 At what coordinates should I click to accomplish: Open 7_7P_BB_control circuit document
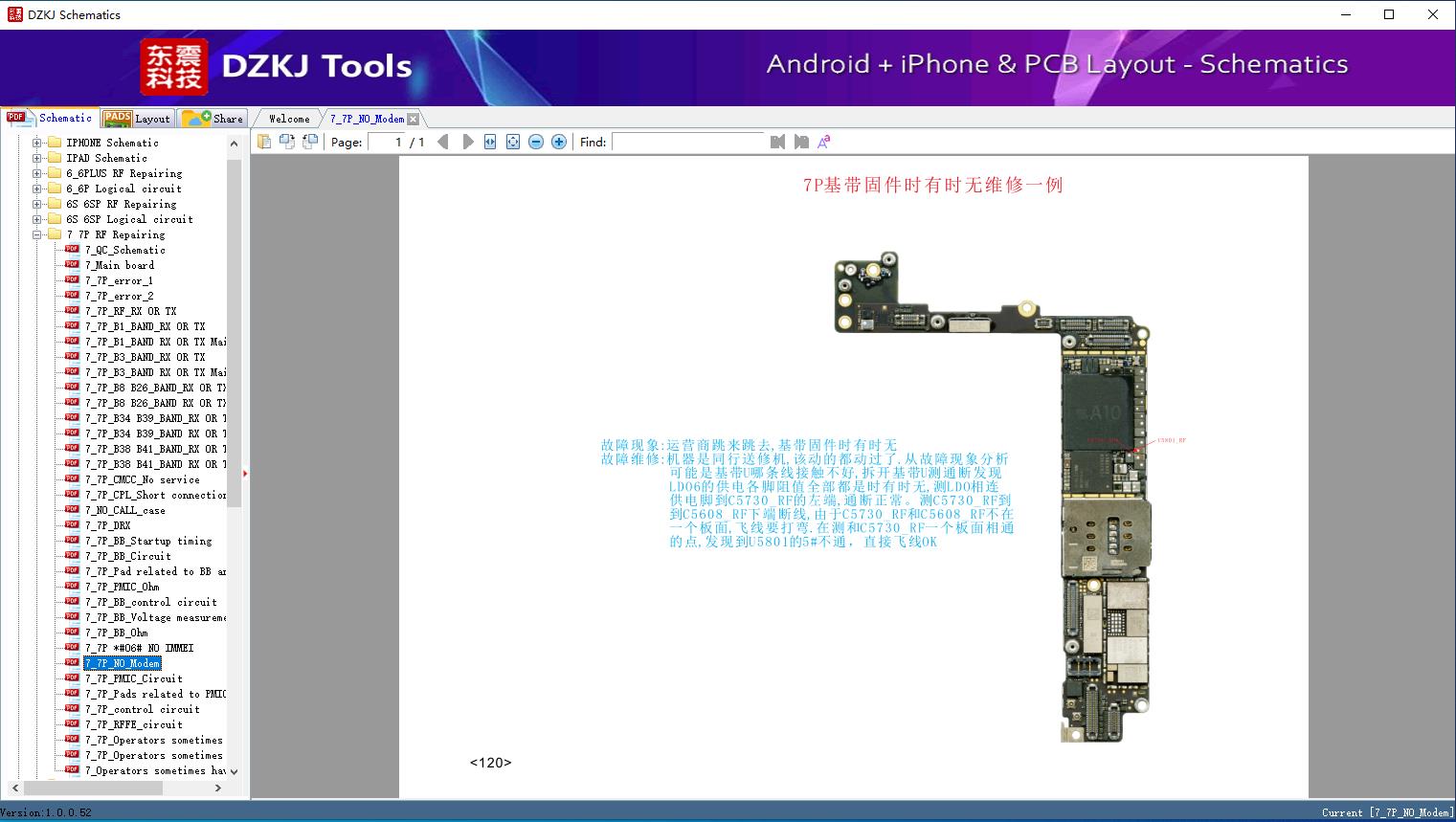point(150,602)
